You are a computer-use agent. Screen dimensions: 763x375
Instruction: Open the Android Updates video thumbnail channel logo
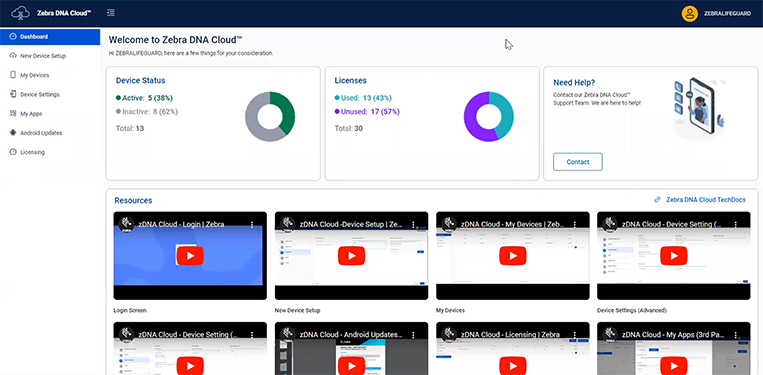coord(288,335)
